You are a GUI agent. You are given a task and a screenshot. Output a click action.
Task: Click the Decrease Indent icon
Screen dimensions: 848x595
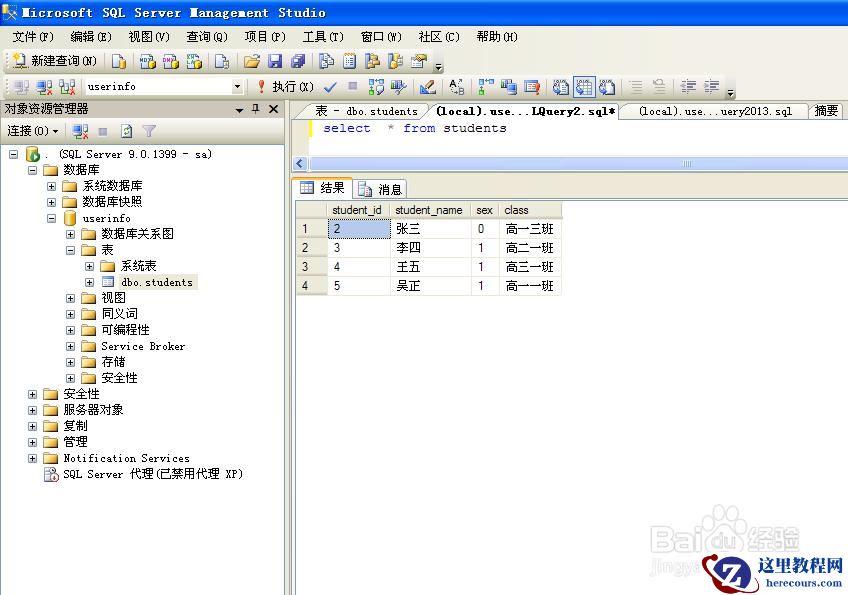point(688,87)
